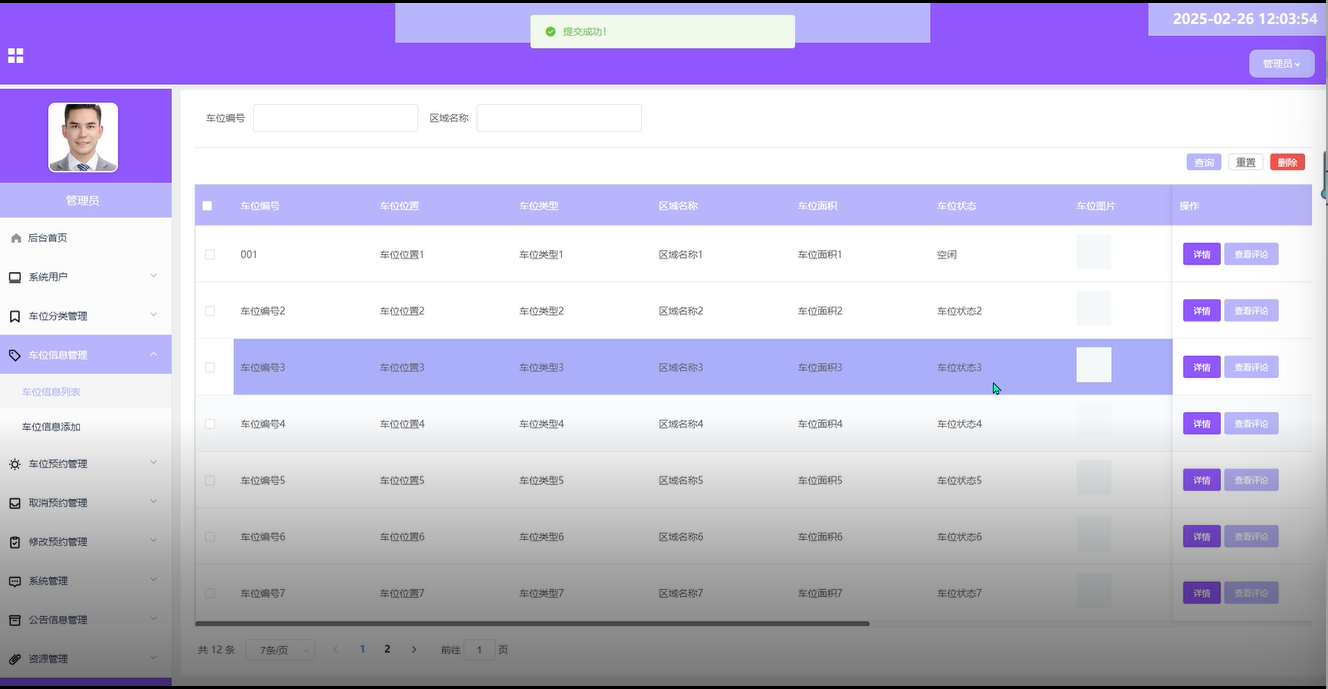This screenshot has width=1328, height=689.
Task: Open 后台首页 in the sidebar
Action: tap(86, 238)
